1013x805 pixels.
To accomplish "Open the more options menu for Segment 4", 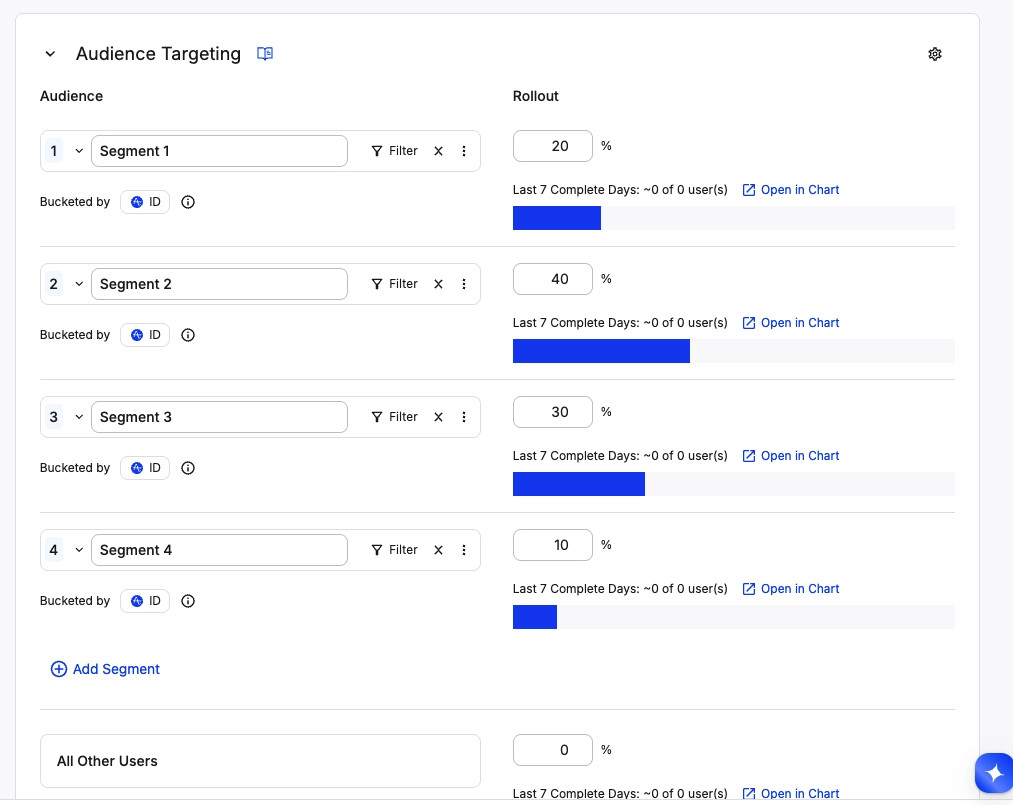I will coord(464,550).
